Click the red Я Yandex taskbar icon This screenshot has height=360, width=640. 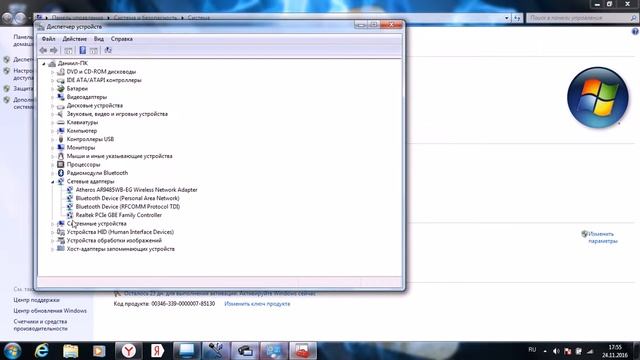pyautogui.click(x=157, y=351)
